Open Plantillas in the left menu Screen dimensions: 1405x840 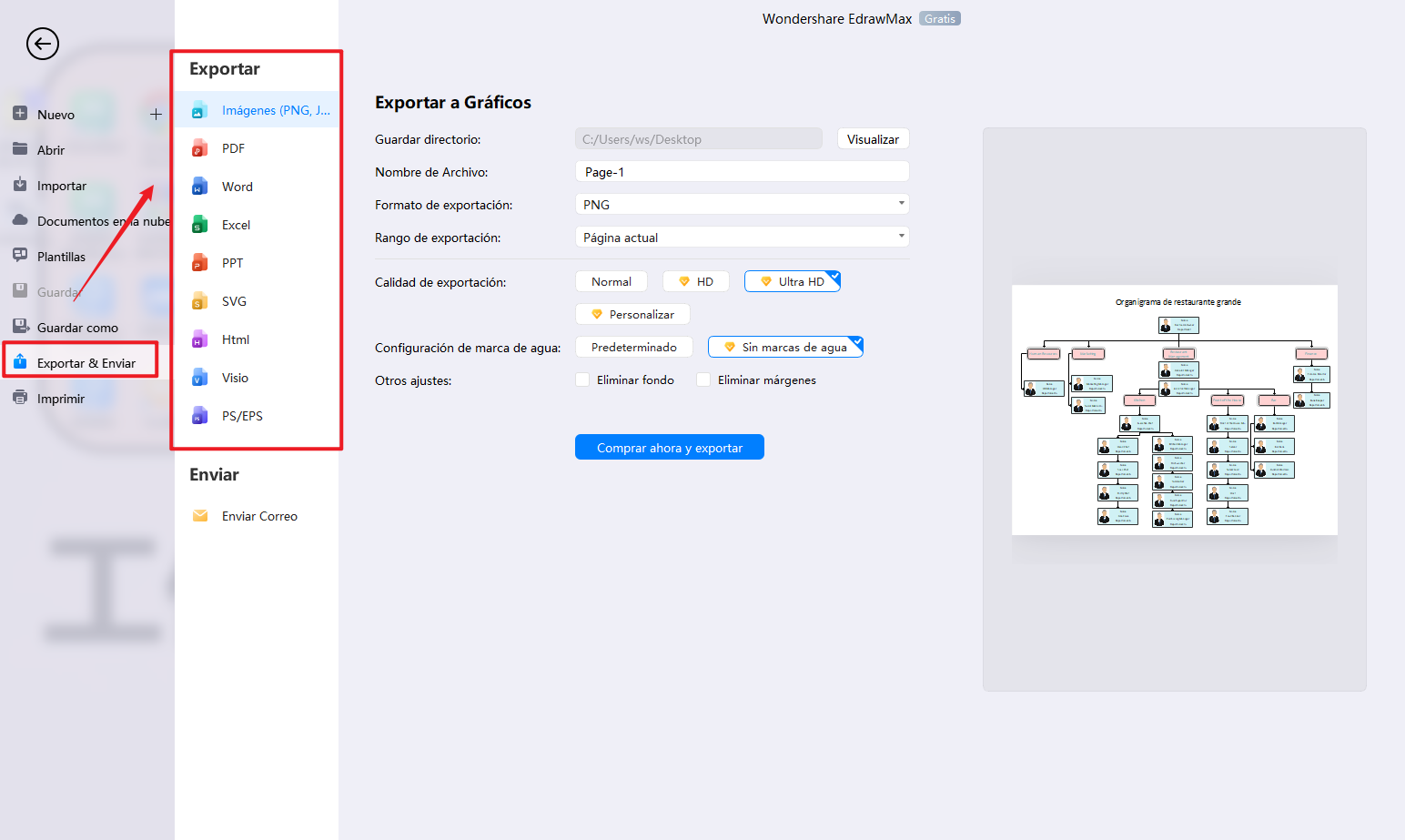point(61,257)
